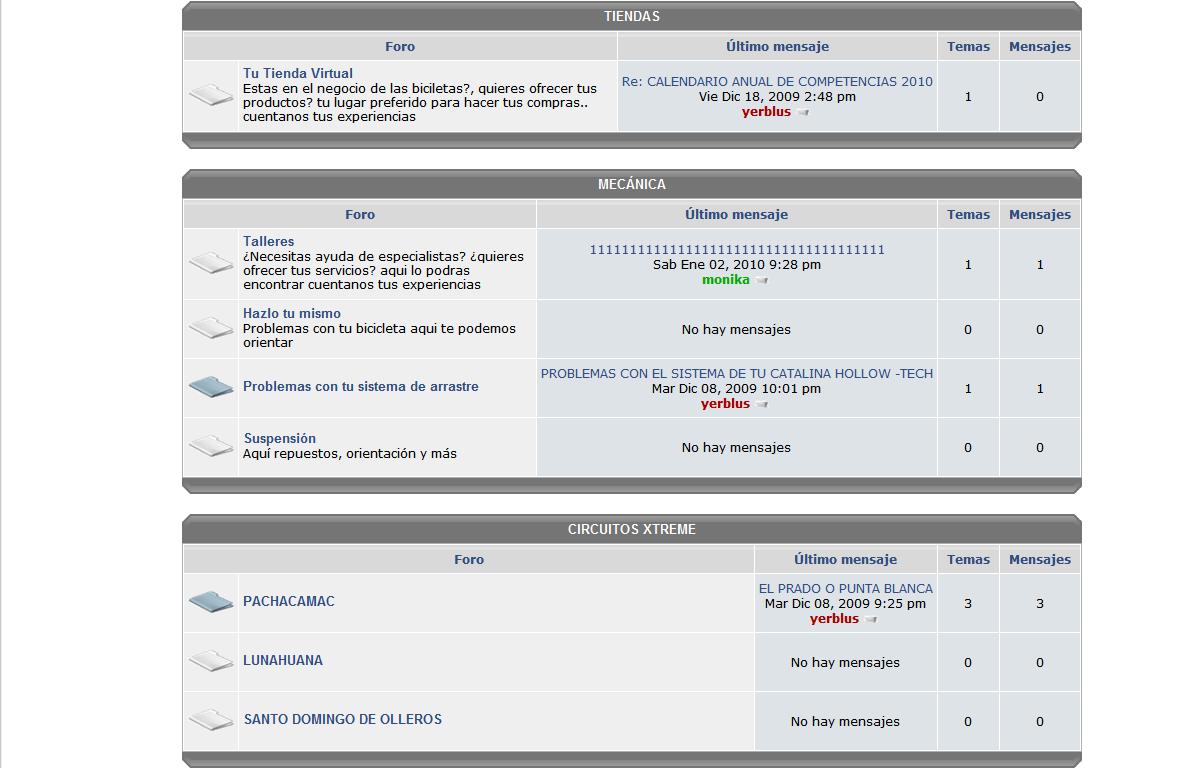Click the latest-post icon beside yerblus in PACHACAMAC row
The height and width of the screenshot is (768, 1201).
872,620
